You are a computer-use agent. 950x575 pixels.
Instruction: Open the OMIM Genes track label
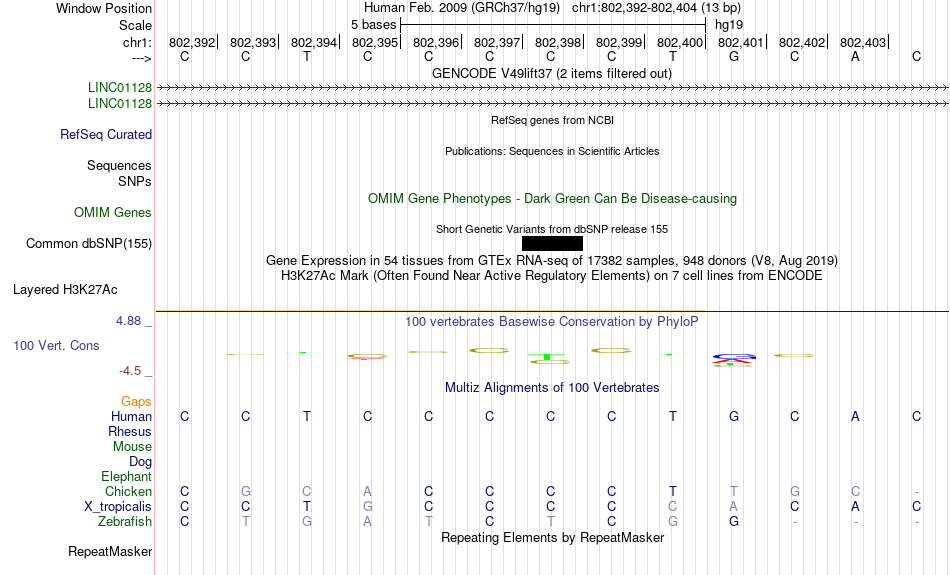click(113, 213)
